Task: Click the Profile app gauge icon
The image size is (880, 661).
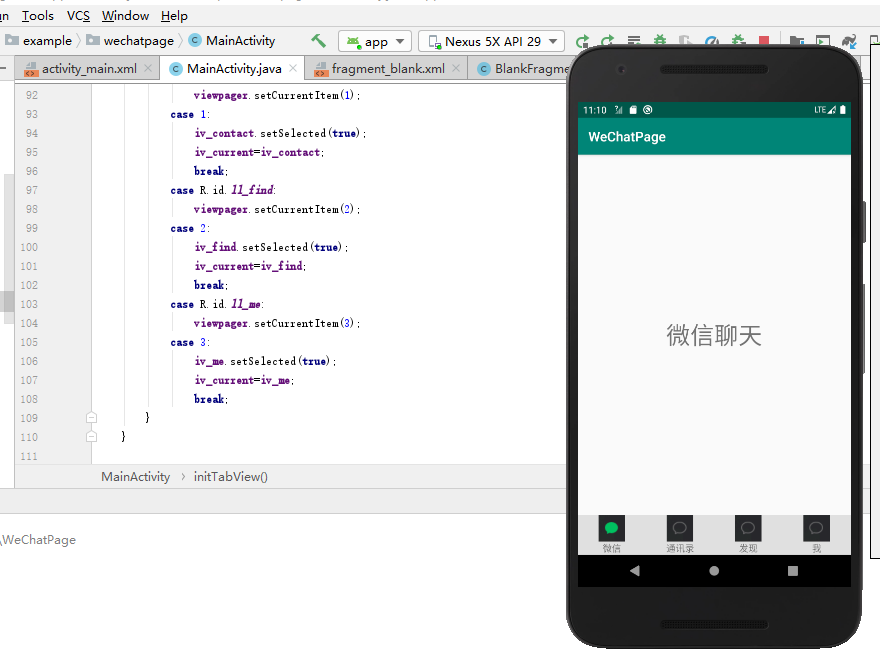Action: coord(712,41)
